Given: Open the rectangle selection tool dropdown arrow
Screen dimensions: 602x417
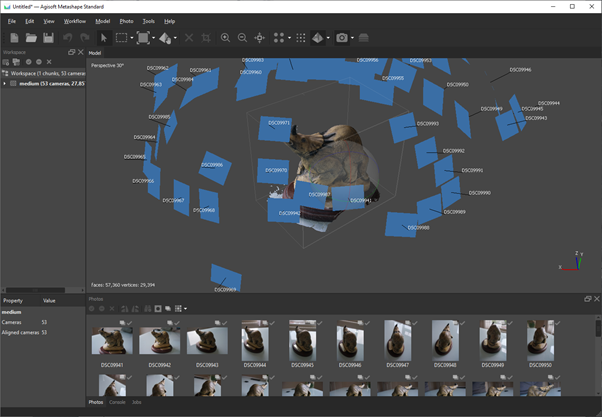Looking at the screenshot, I should tap(133, 39).
